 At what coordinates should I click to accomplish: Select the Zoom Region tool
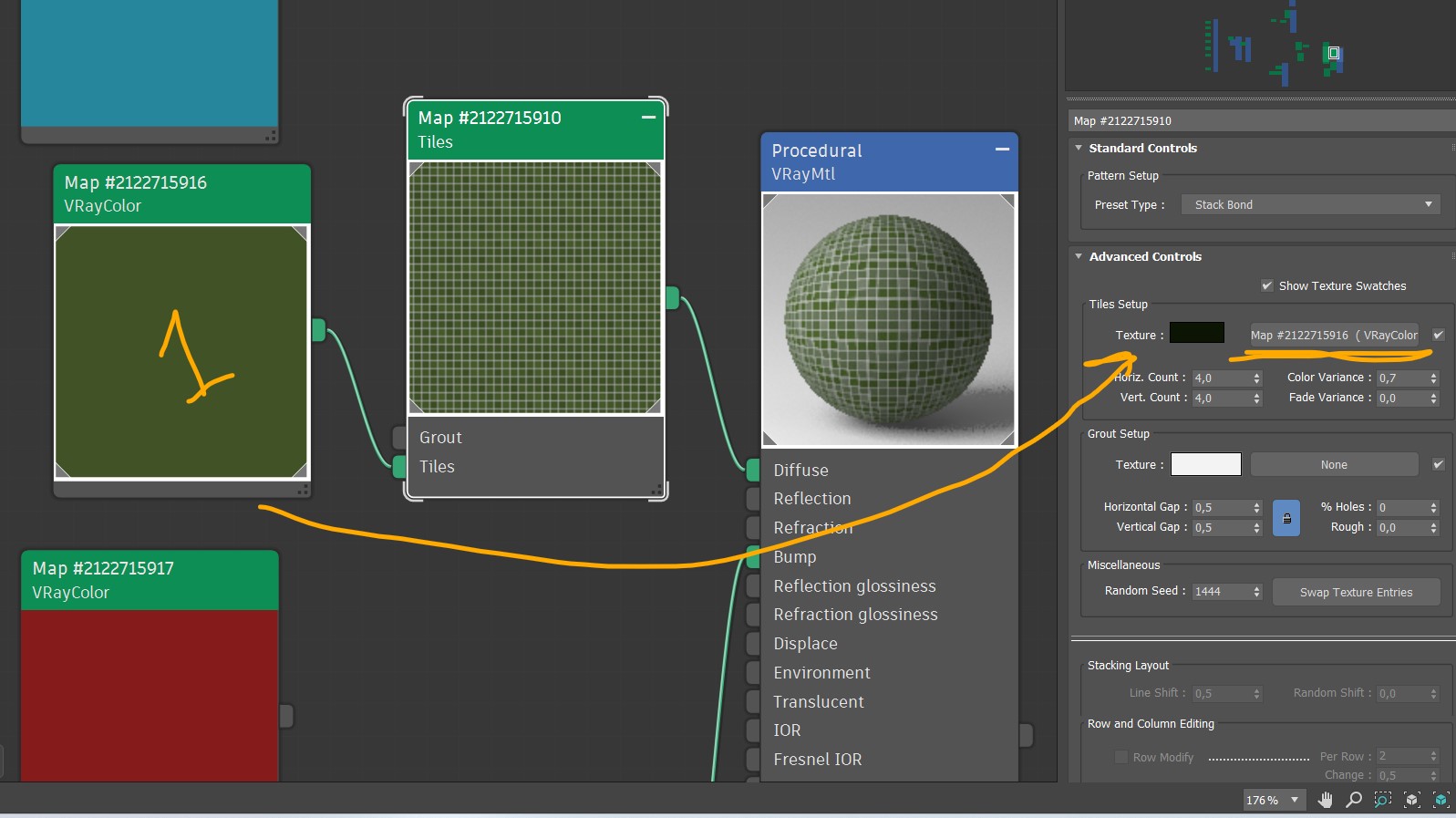[1383, 800]
